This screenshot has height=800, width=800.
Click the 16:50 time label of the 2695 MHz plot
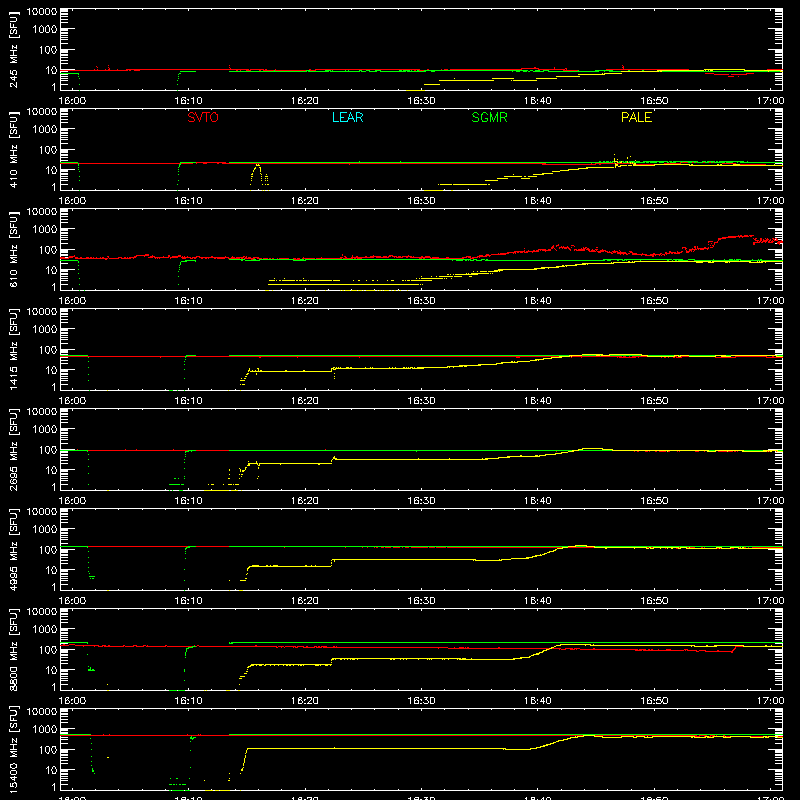[x=654, y=501]
